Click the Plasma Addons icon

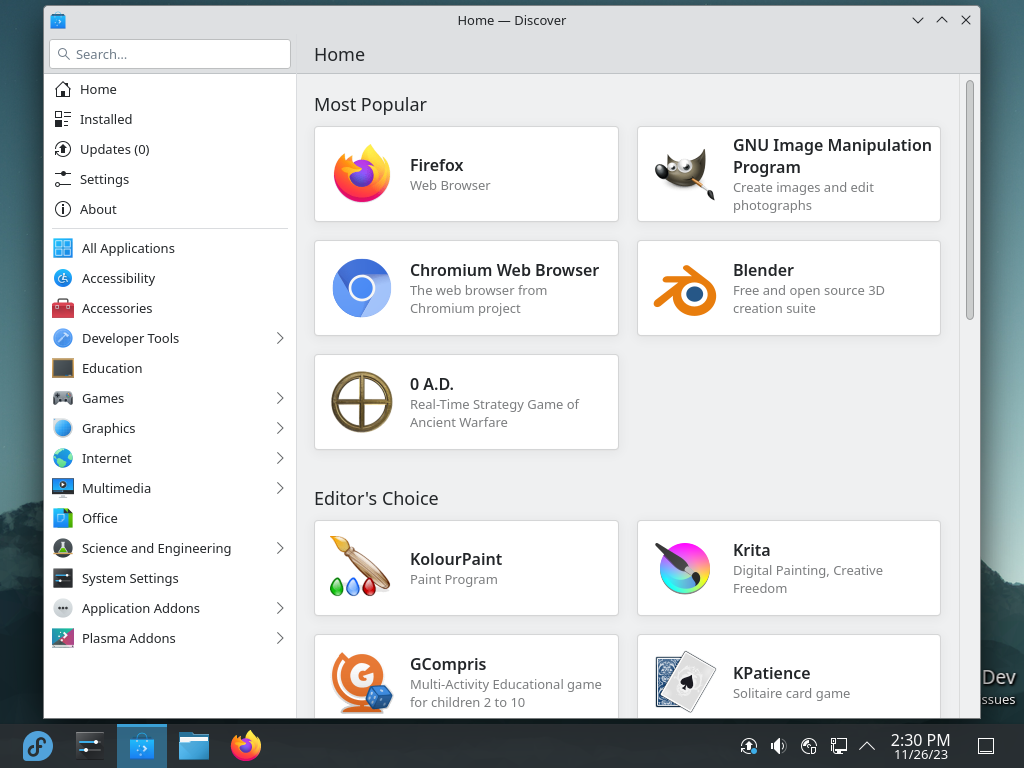point(63,639)
